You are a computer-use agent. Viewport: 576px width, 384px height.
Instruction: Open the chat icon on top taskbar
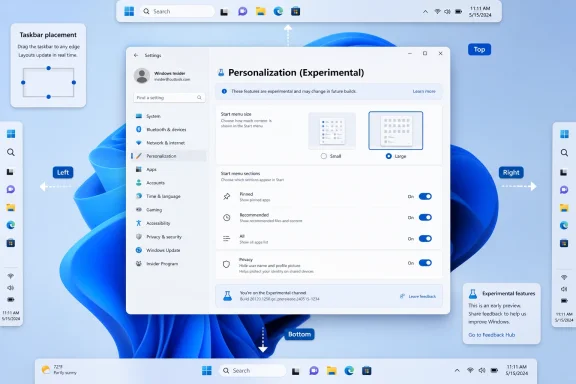pyautogui.click(x=242, y=11)
